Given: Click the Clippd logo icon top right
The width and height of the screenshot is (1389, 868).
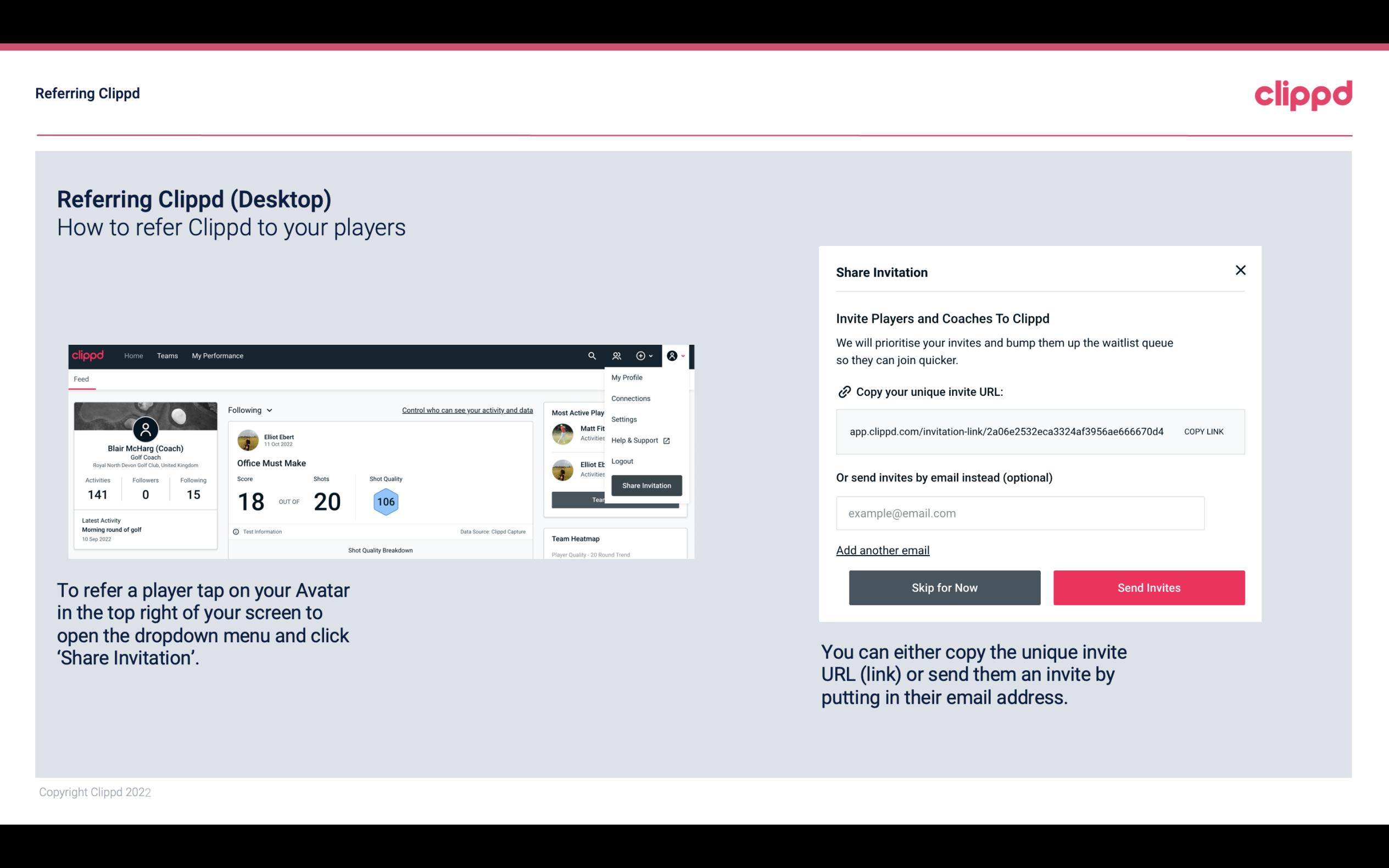Looking at the screenshot, I should [x=1303, y=94].
